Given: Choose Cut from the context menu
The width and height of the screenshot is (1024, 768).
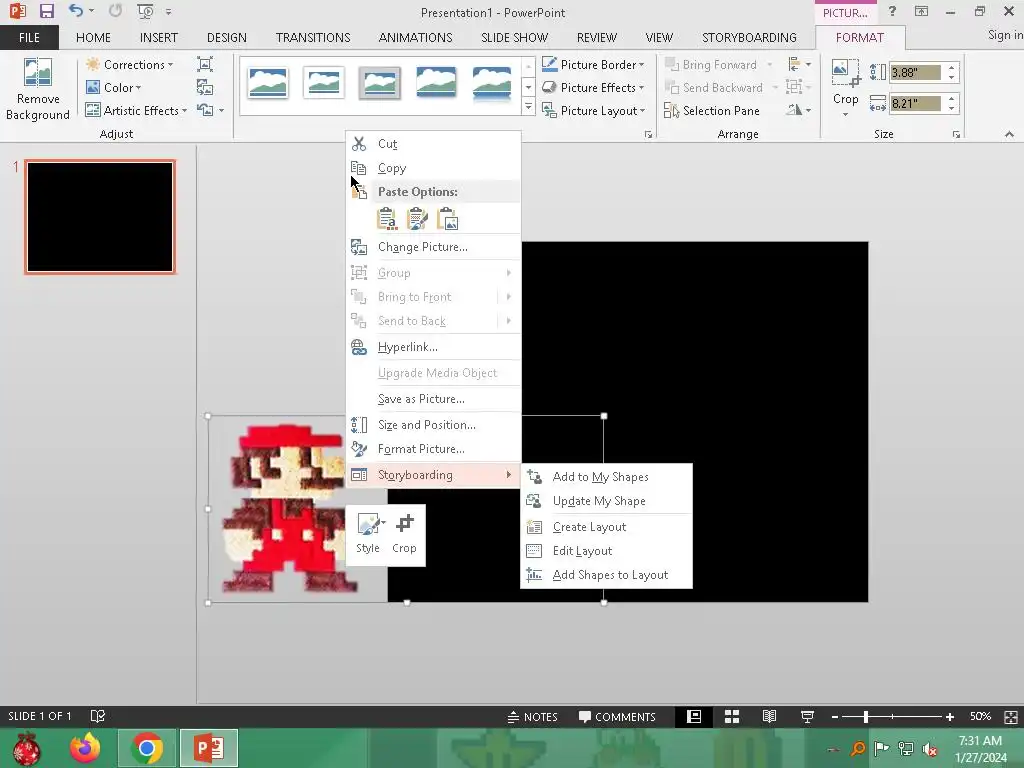Looking at the screenshot, I should 433,144.
